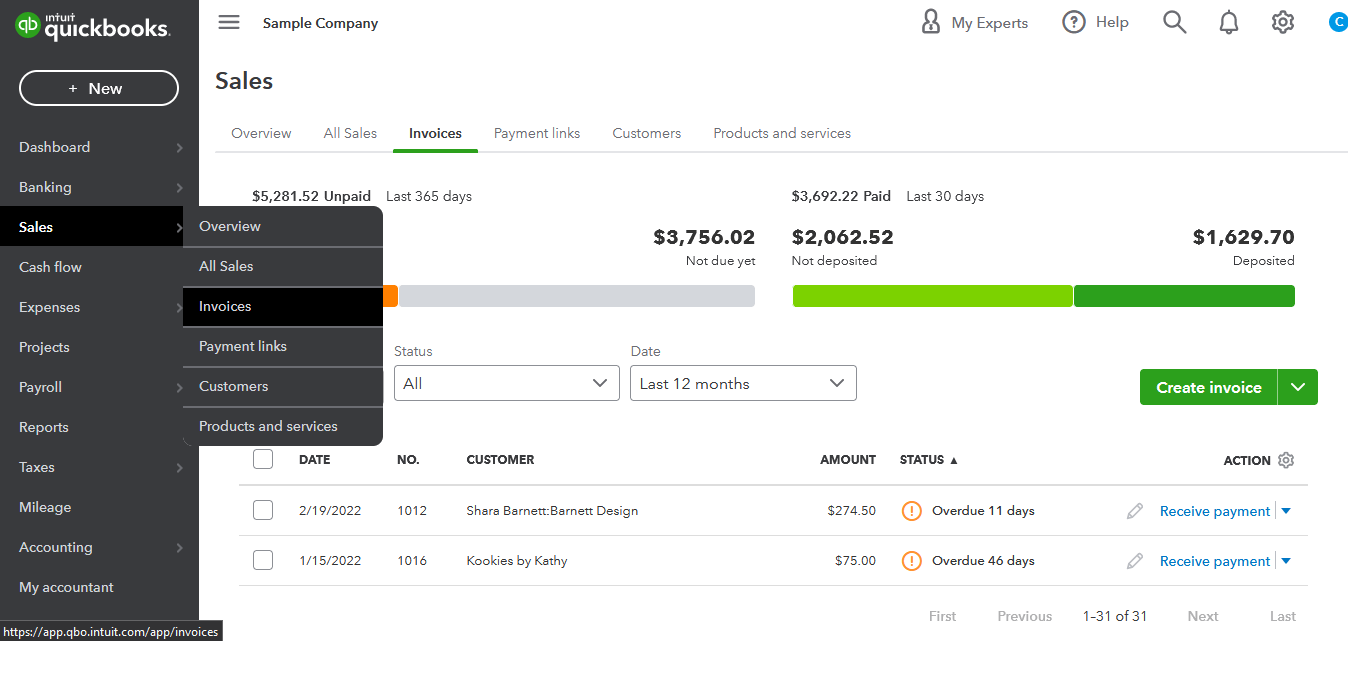This screenshot has height=685, width=1363.
Task: Click the QuickBooks logo
Action: click(93, 26)
